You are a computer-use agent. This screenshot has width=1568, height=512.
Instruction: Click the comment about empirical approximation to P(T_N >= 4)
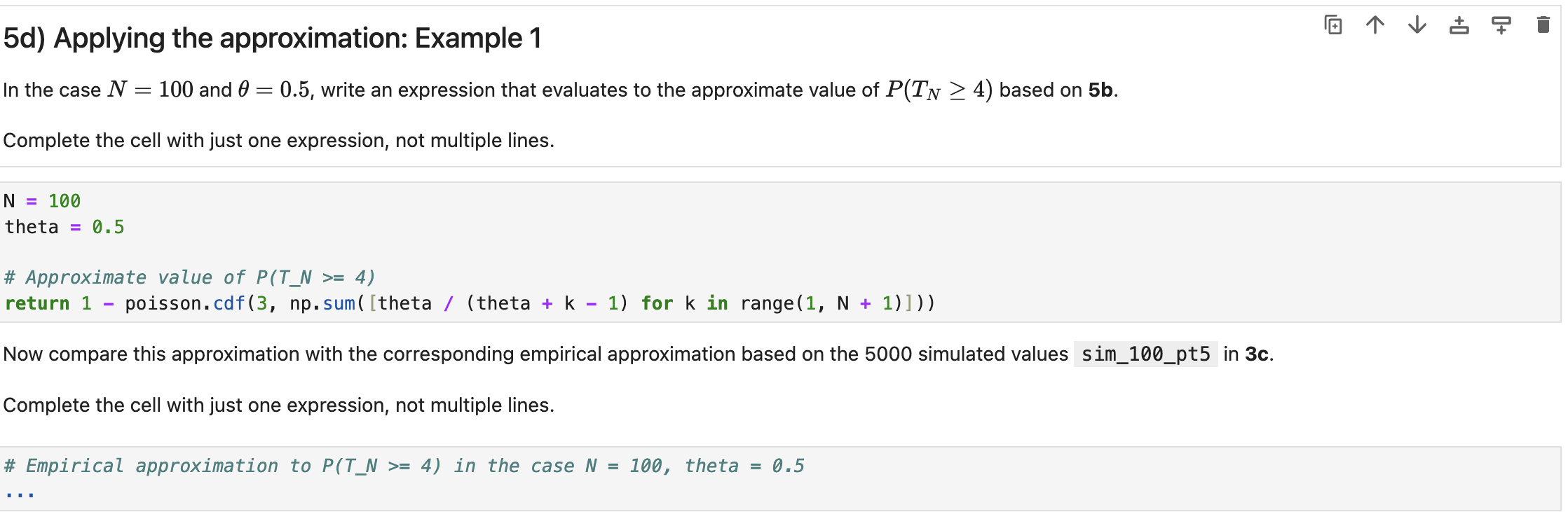404,465
